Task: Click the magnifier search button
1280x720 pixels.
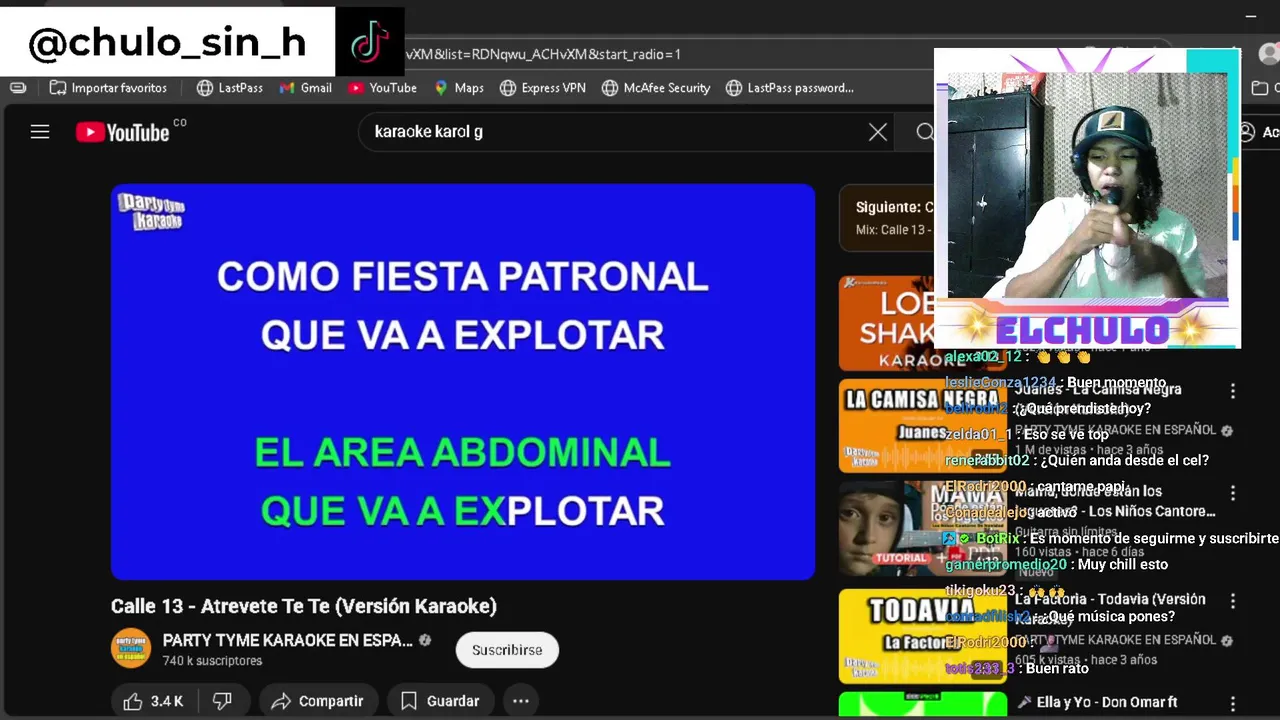Action: [925, 132]
